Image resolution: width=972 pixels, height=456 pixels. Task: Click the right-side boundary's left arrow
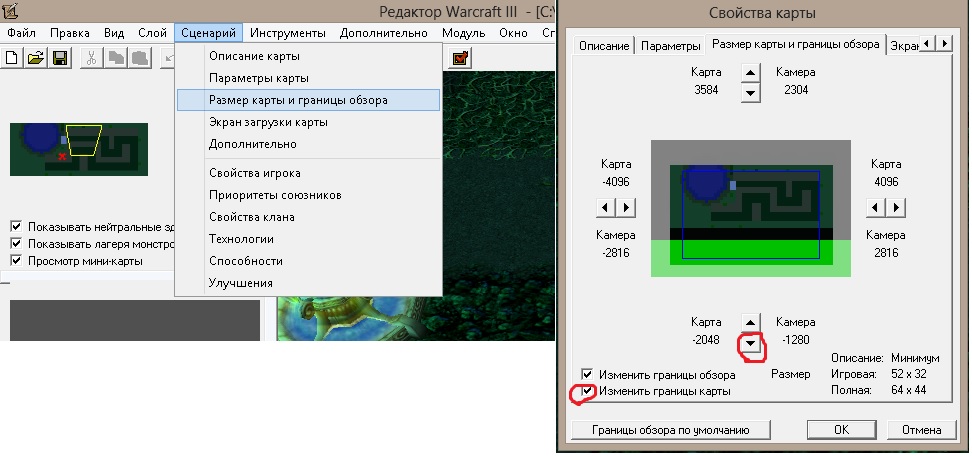click(875, 207)
